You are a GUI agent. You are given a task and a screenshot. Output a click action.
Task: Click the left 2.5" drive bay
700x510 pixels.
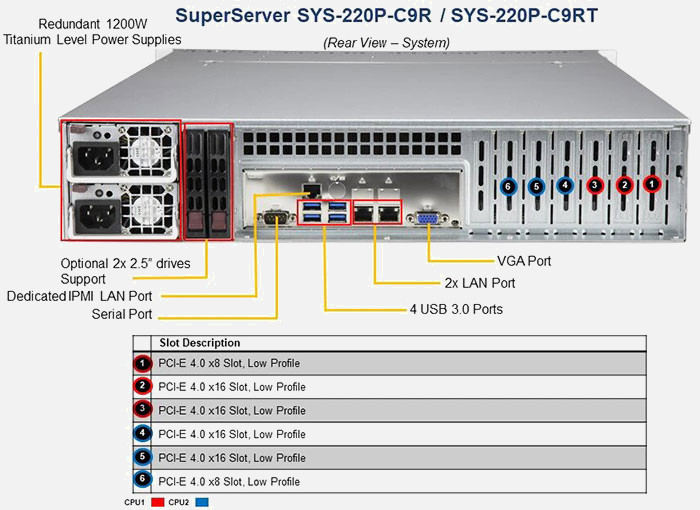coord(196,182)
